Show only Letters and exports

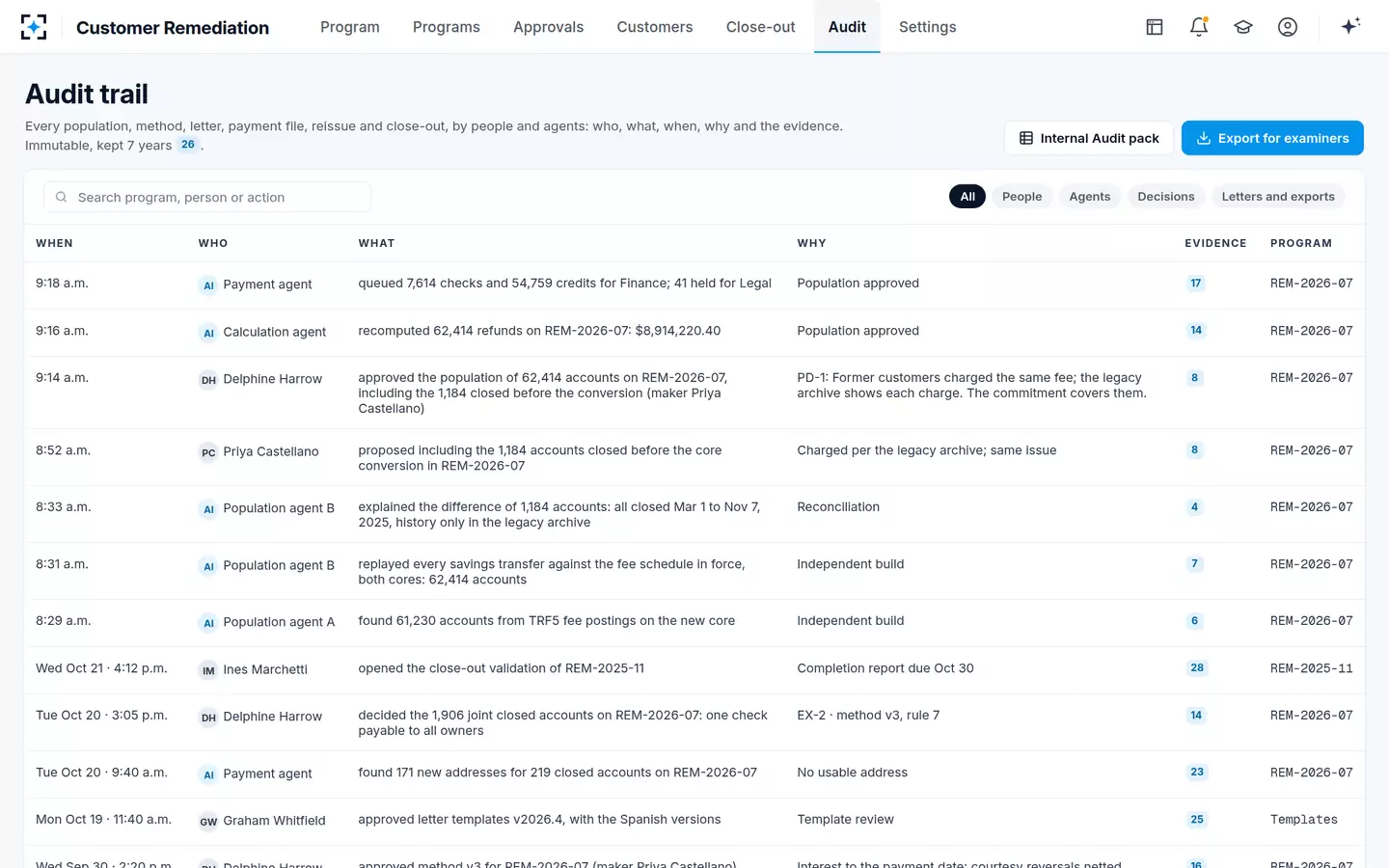tap(1278, 197)
